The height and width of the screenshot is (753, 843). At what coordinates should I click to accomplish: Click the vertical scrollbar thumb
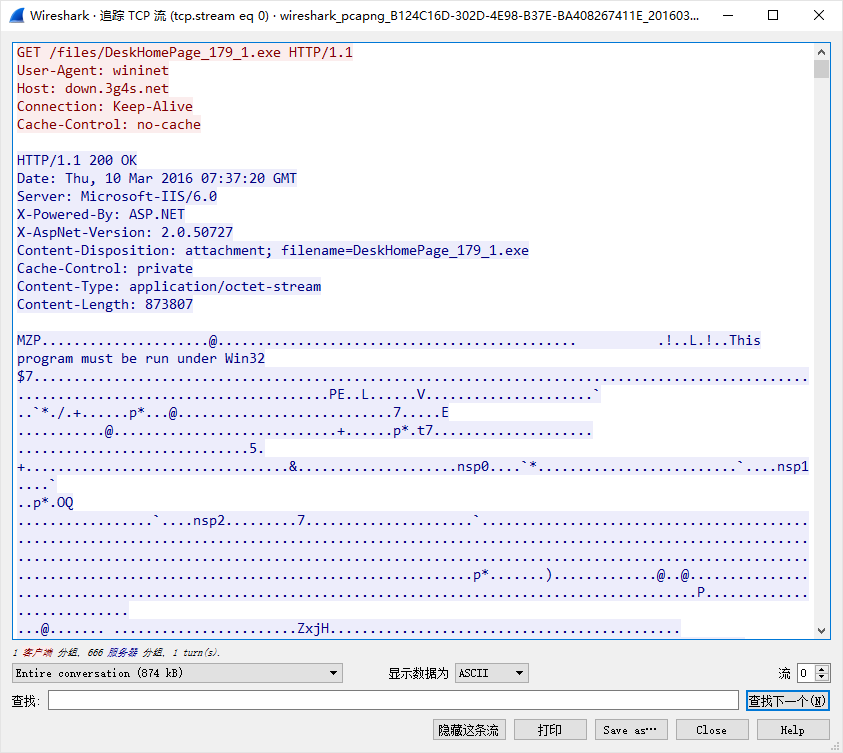821,69
